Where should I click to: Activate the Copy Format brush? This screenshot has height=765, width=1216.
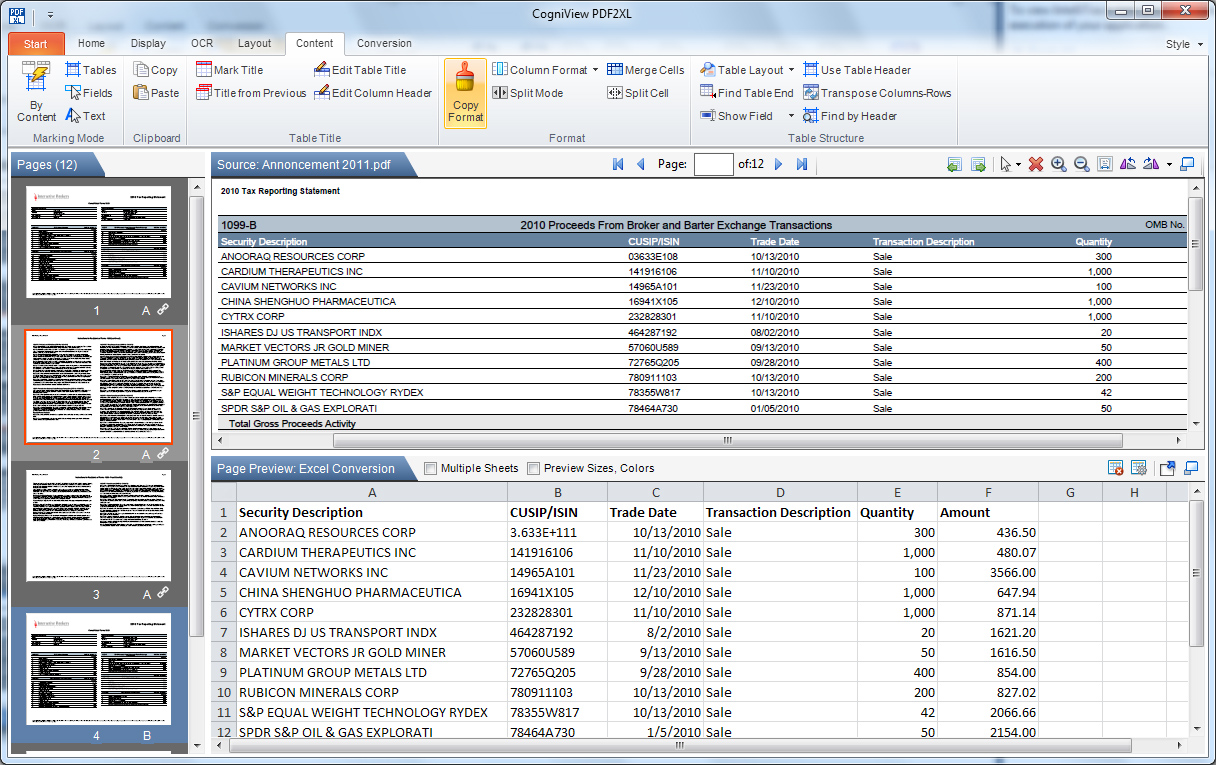[x=465, y=93]
